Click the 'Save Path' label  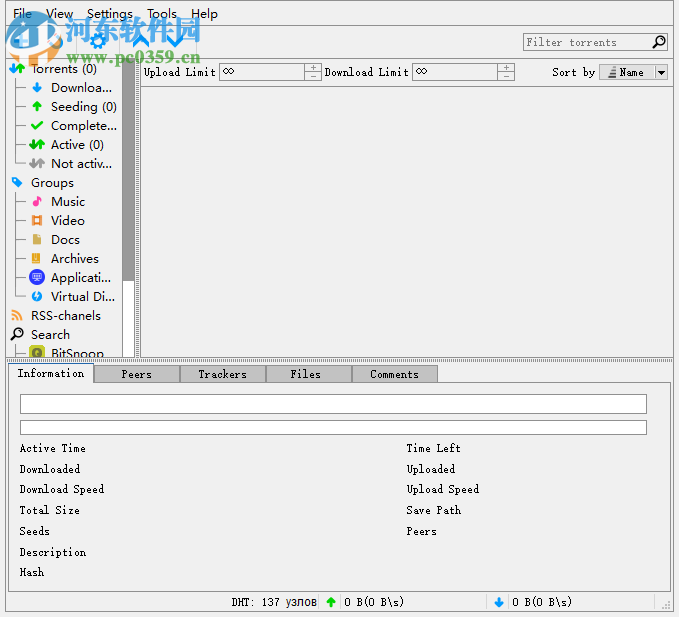pyautogui.click(x=433, y=510)
